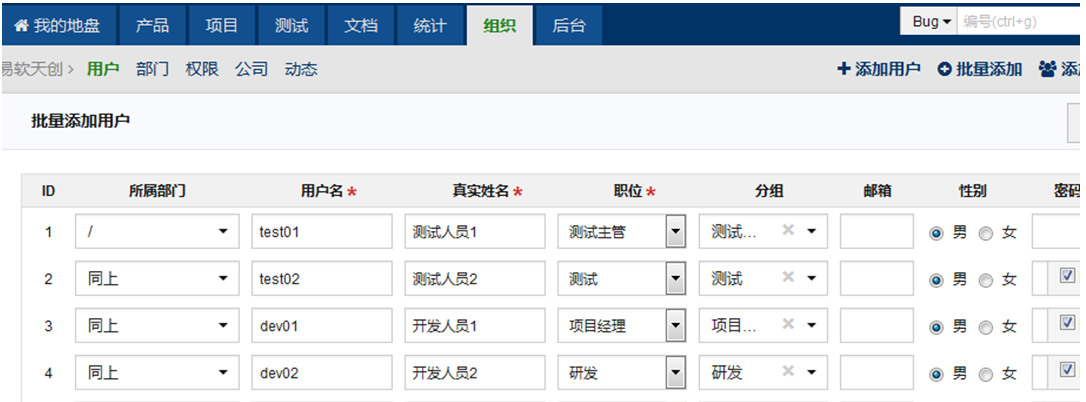Select 男 for user test01

(x=936, y=234)
